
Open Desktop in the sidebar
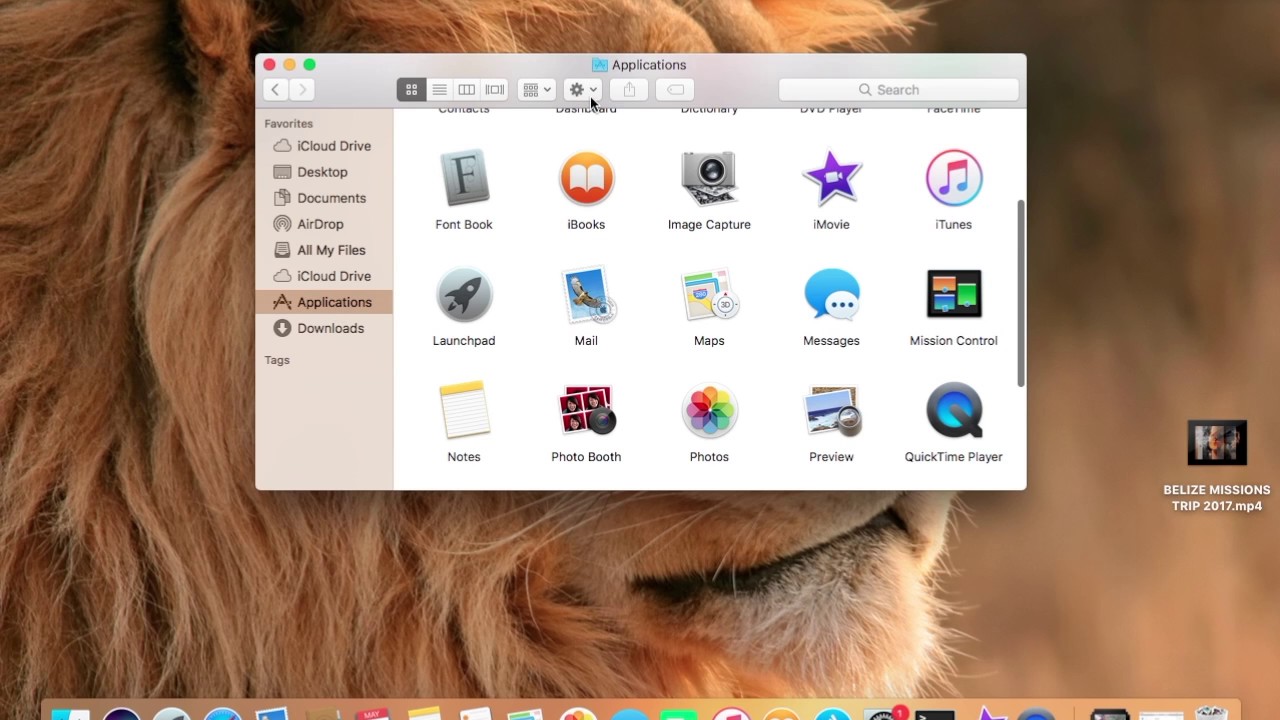[324, 172]
